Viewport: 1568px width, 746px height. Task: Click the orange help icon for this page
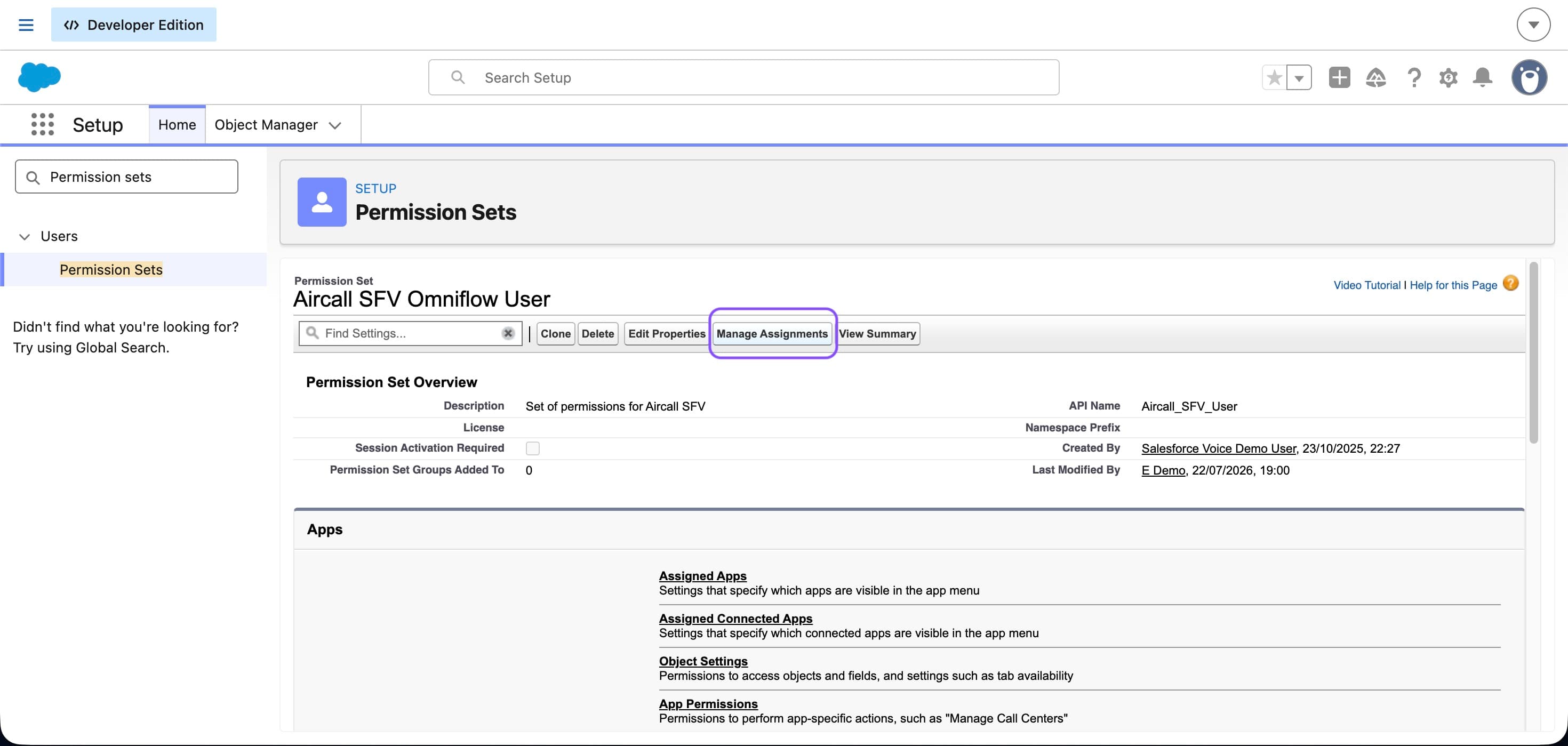pos(1511,284)
